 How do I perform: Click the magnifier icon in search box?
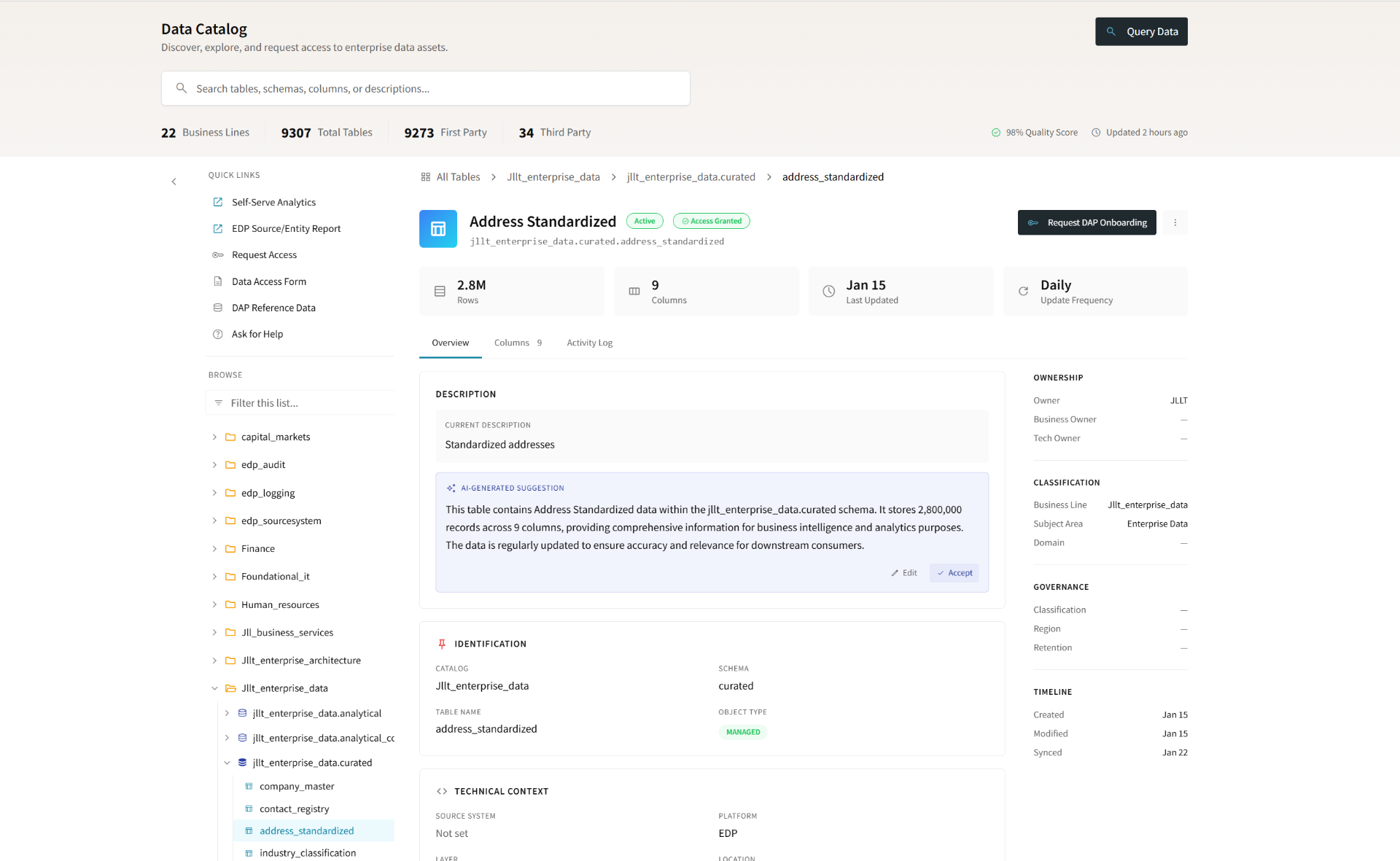[x=182, y=88]
